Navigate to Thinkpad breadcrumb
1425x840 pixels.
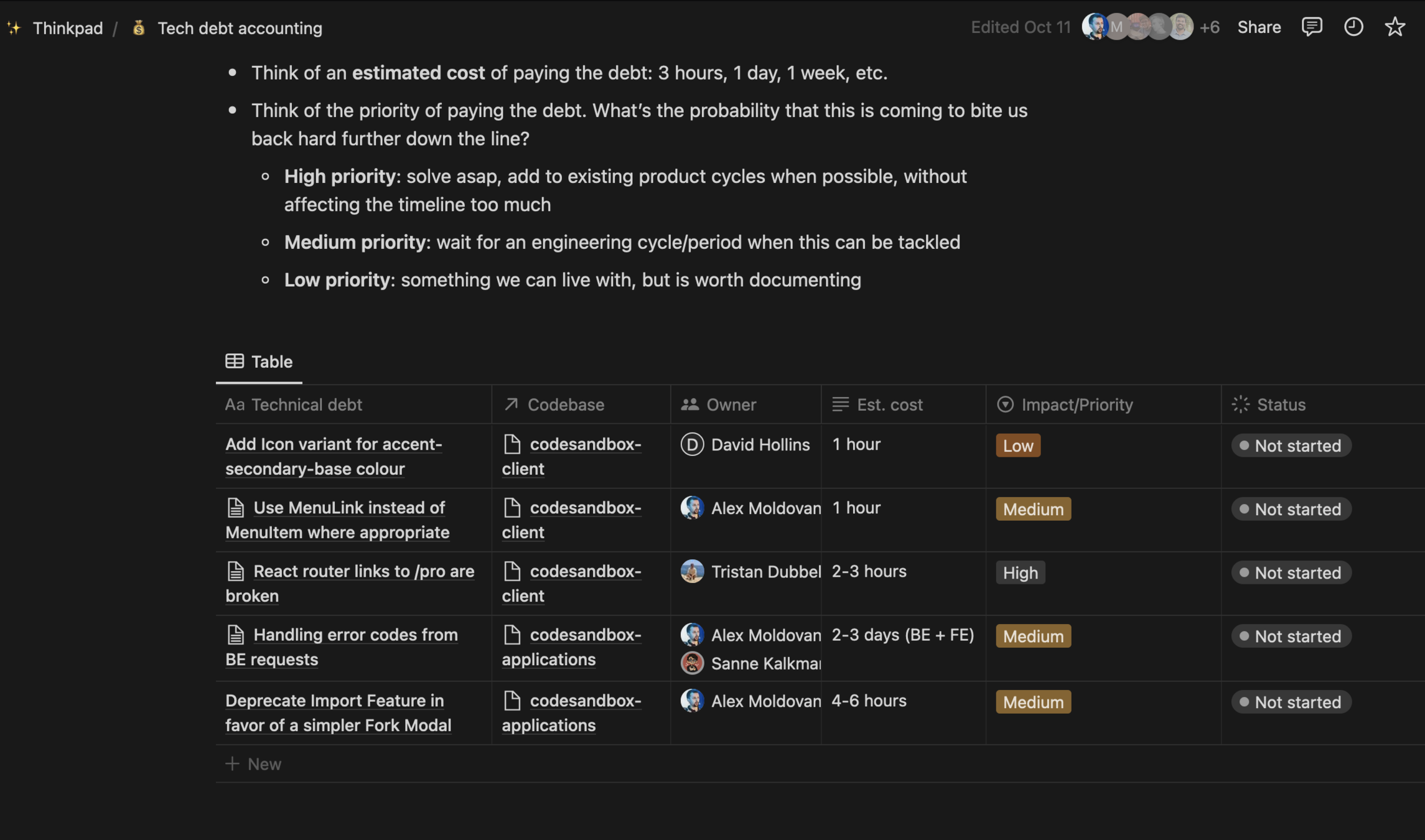[67, 28]
